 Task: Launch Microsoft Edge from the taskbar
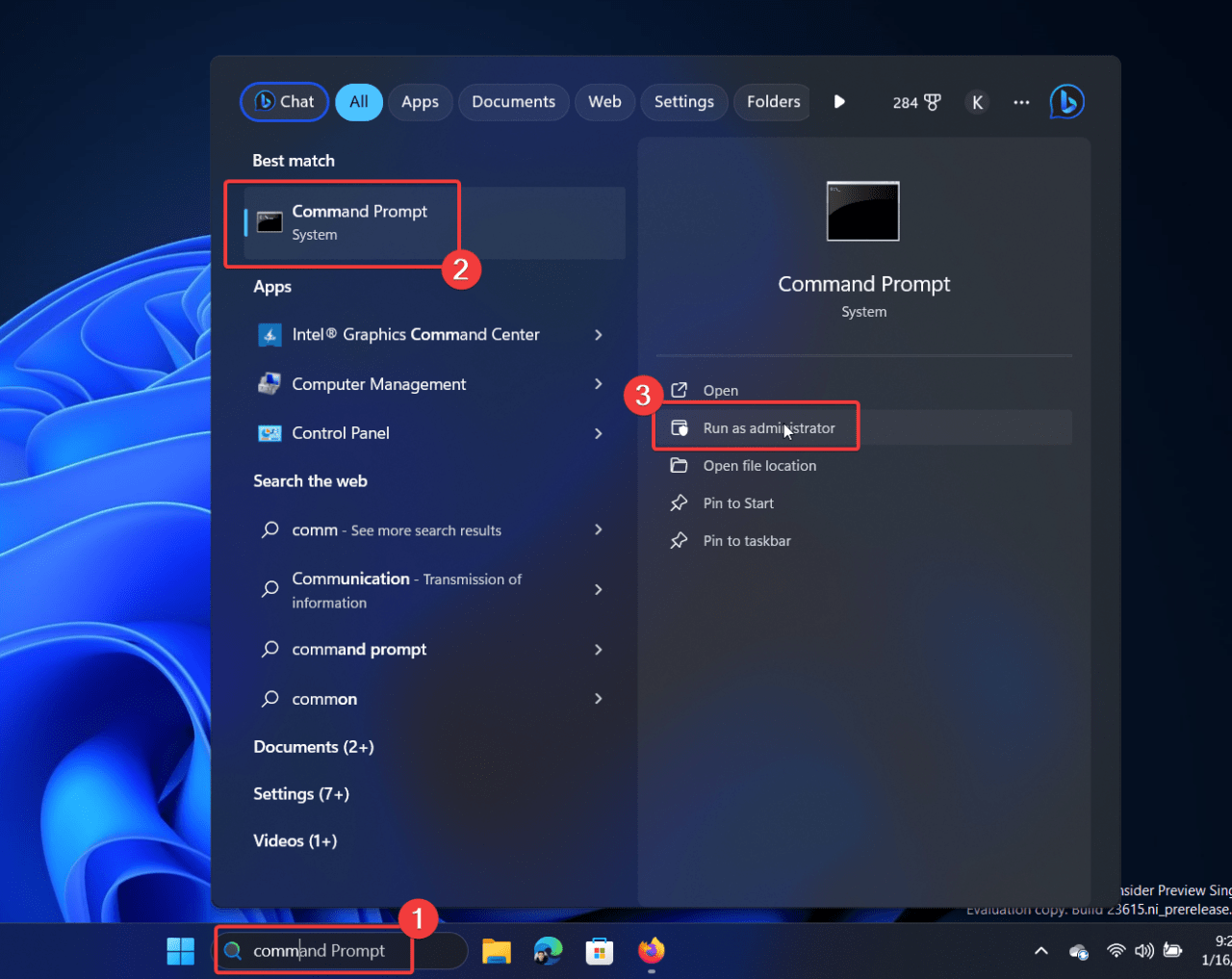tap(548, 951)
